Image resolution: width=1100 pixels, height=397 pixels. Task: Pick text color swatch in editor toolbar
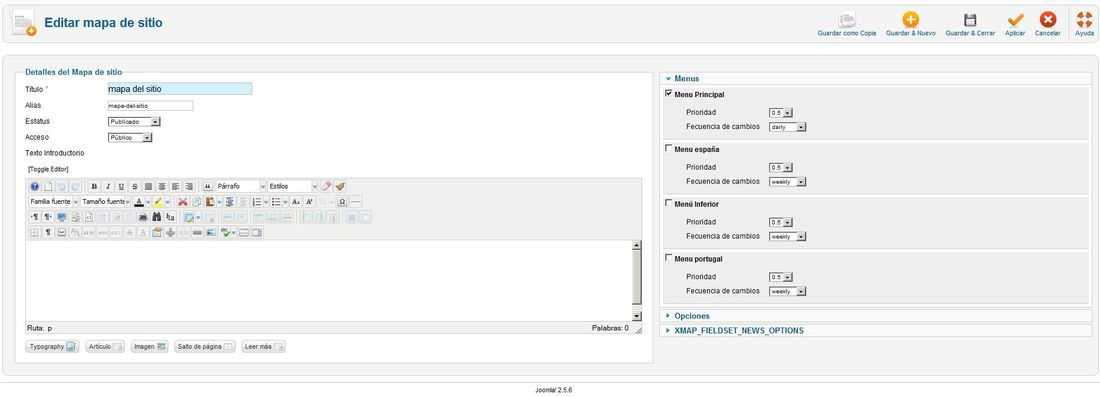139,201
